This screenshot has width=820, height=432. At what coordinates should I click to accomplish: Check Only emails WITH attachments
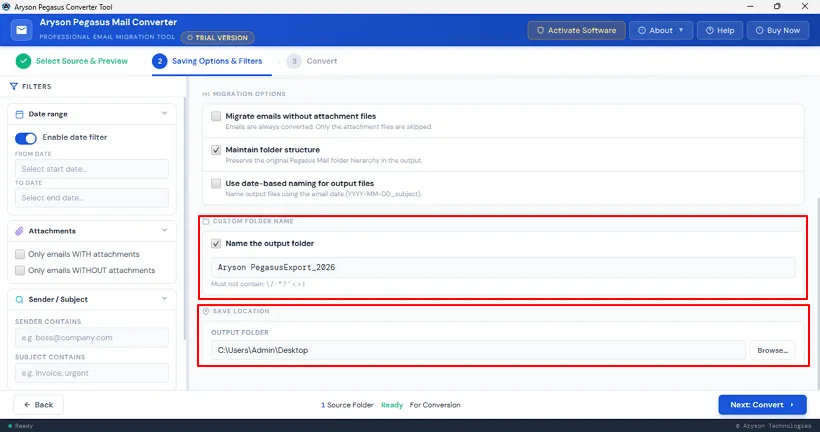click(20, 254)
